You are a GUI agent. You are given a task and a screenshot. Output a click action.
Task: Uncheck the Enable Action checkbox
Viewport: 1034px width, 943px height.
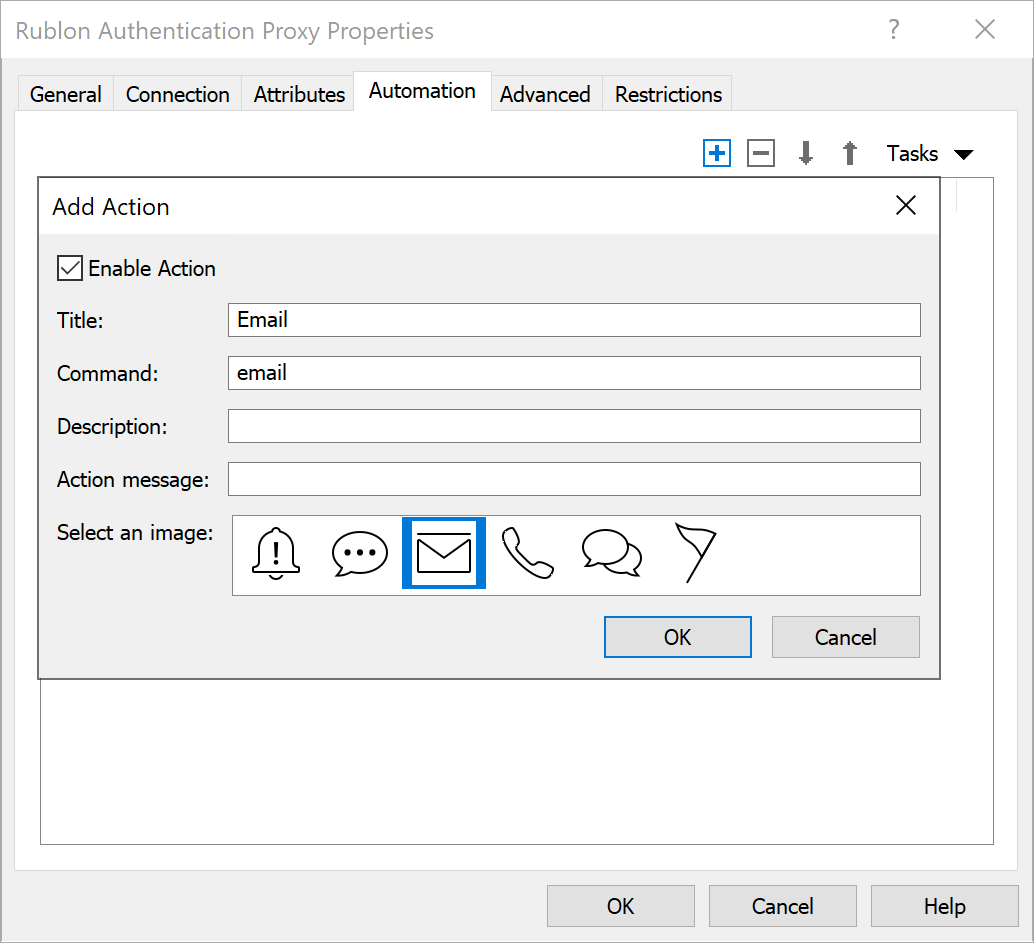pyautogui.click(x=70, y=268)
